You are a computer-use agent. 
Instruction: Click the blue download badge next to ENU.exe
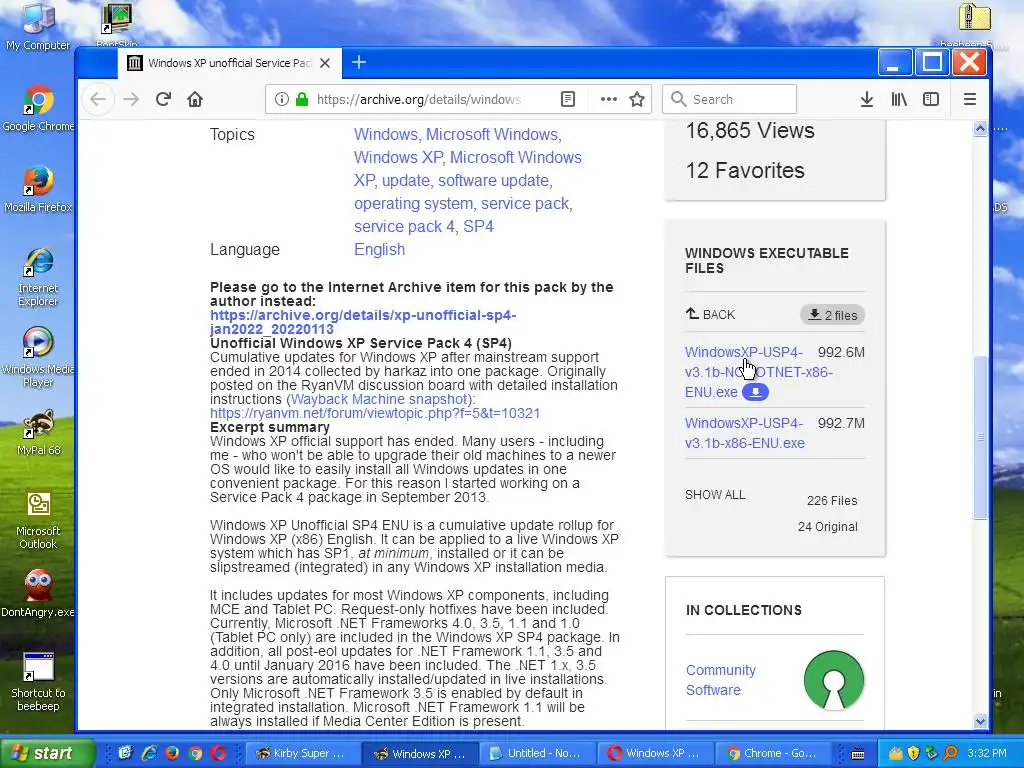[x=756, y=392]
